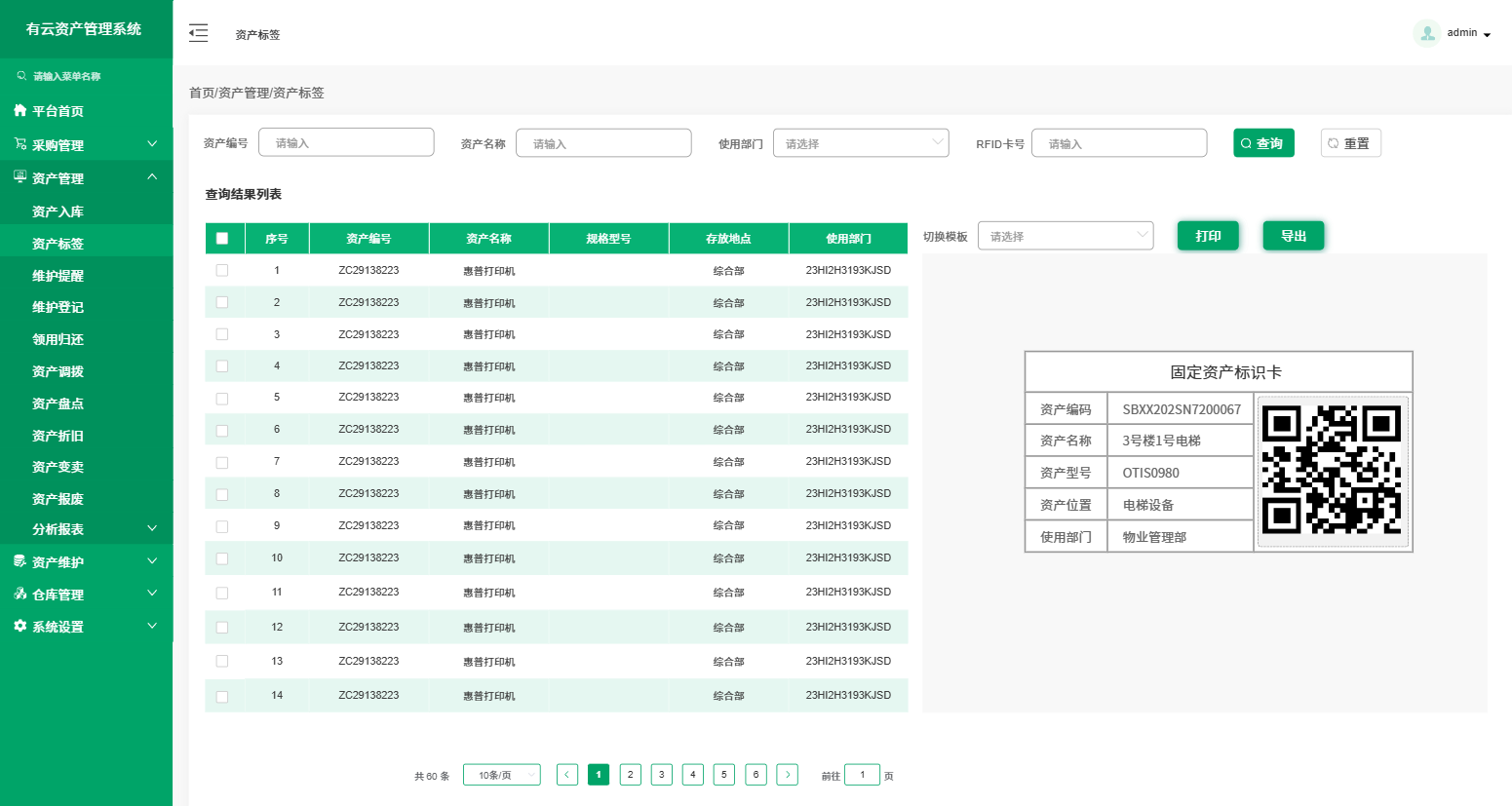Screen dimensions: 1512x806
Task: Click the 仓库管理 sidebar icon
Action: [19, 594]
